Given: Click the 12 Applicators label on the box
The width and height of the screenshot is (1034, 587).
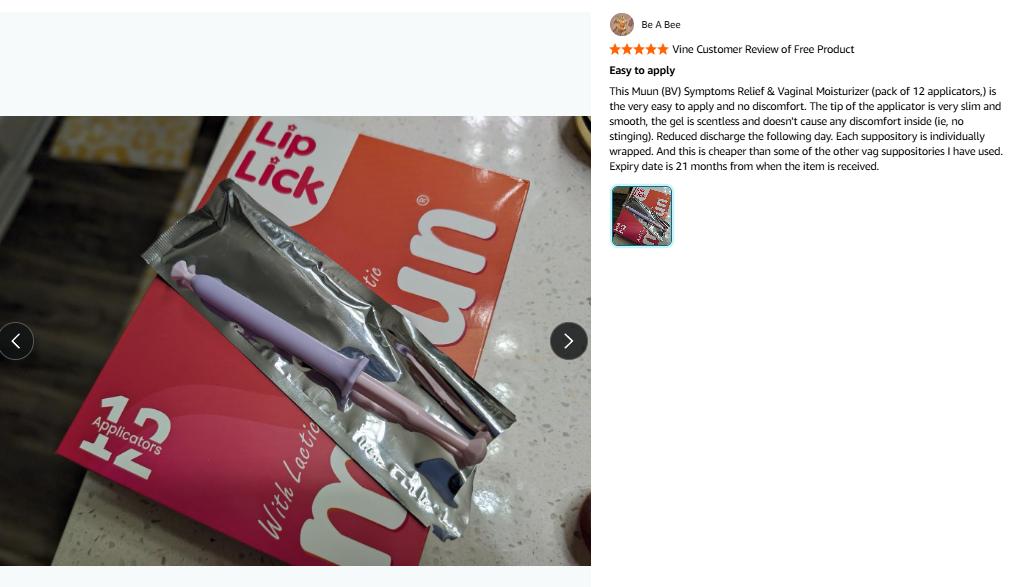Looking at the screenshot, I should tap(127, 437).
